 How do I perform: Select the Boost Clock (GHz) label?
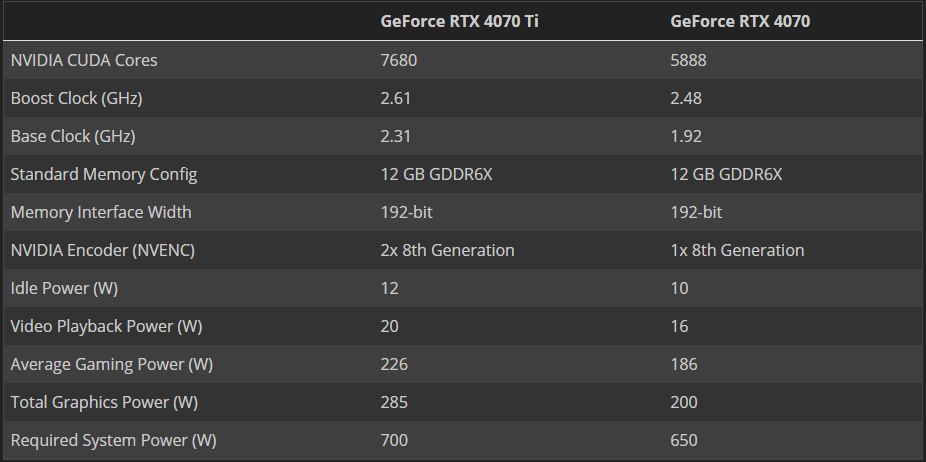(x=76, y=98)
